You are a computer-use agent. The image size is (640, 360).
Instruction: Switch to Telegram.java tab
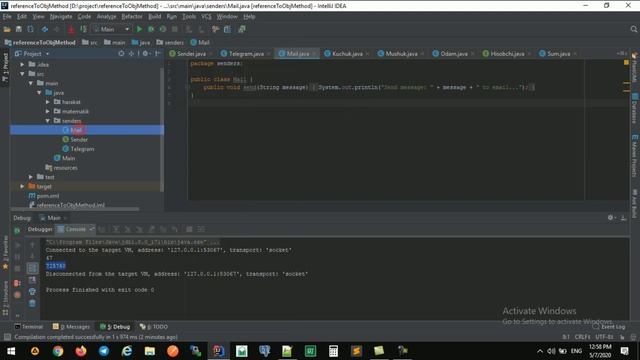tap(246, 53)
